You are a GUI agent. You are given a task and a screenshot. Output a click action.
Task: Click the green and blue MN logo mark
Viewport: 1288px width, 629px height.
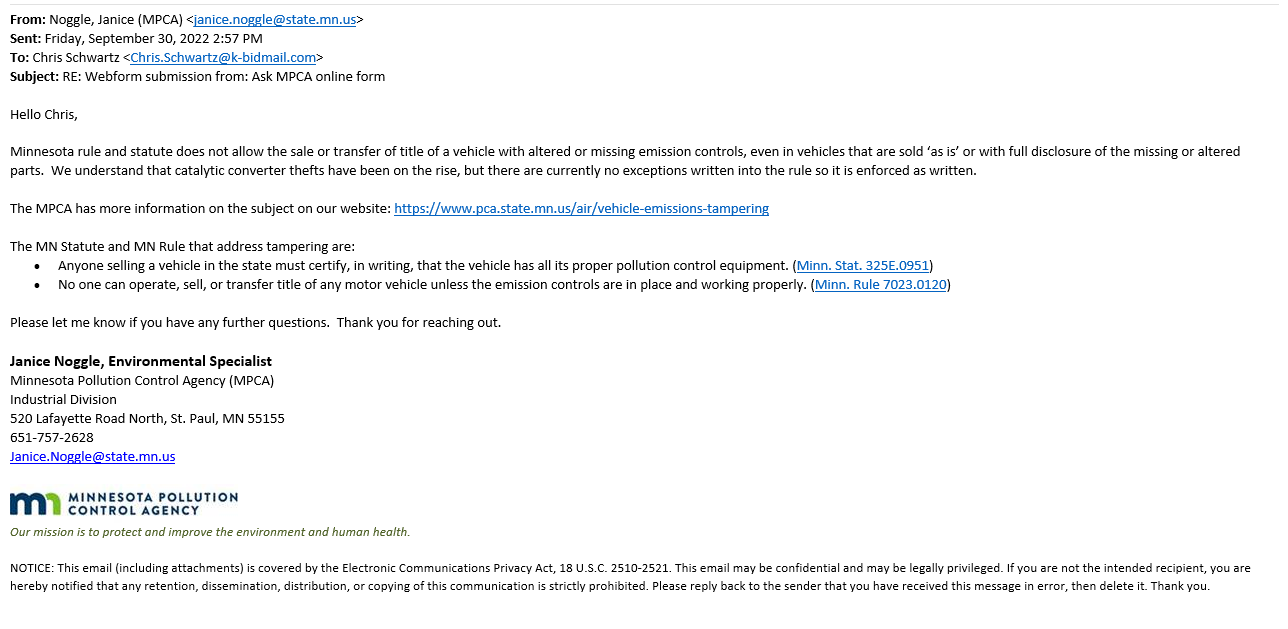coord(35,503)
